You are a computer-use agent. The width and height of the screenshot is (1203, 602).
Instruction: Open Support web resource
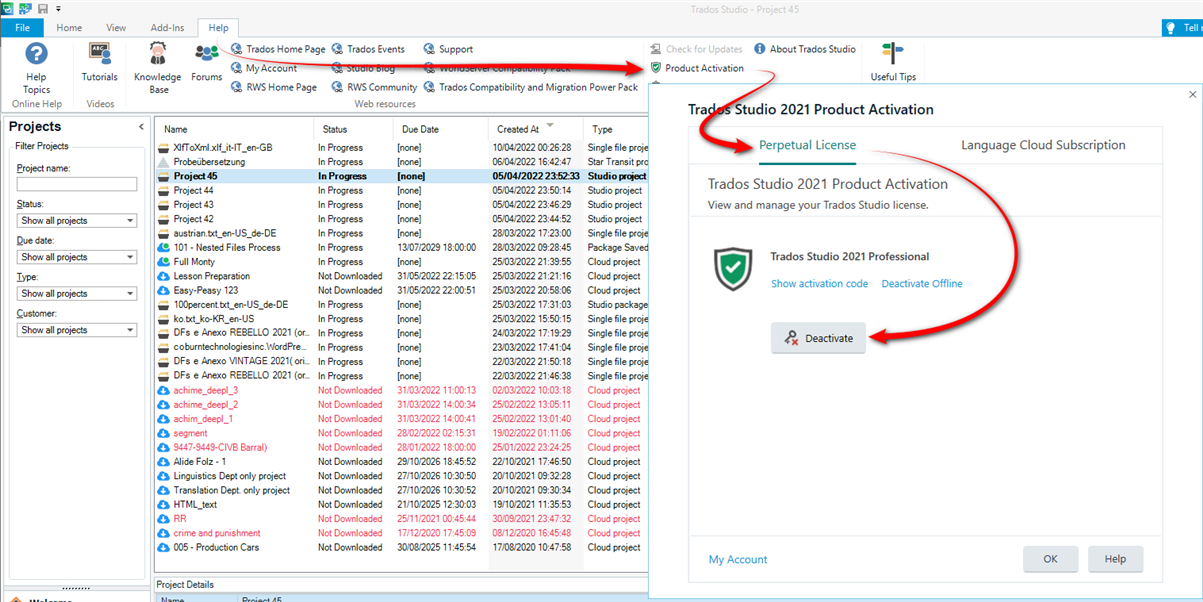pos(448,49)
